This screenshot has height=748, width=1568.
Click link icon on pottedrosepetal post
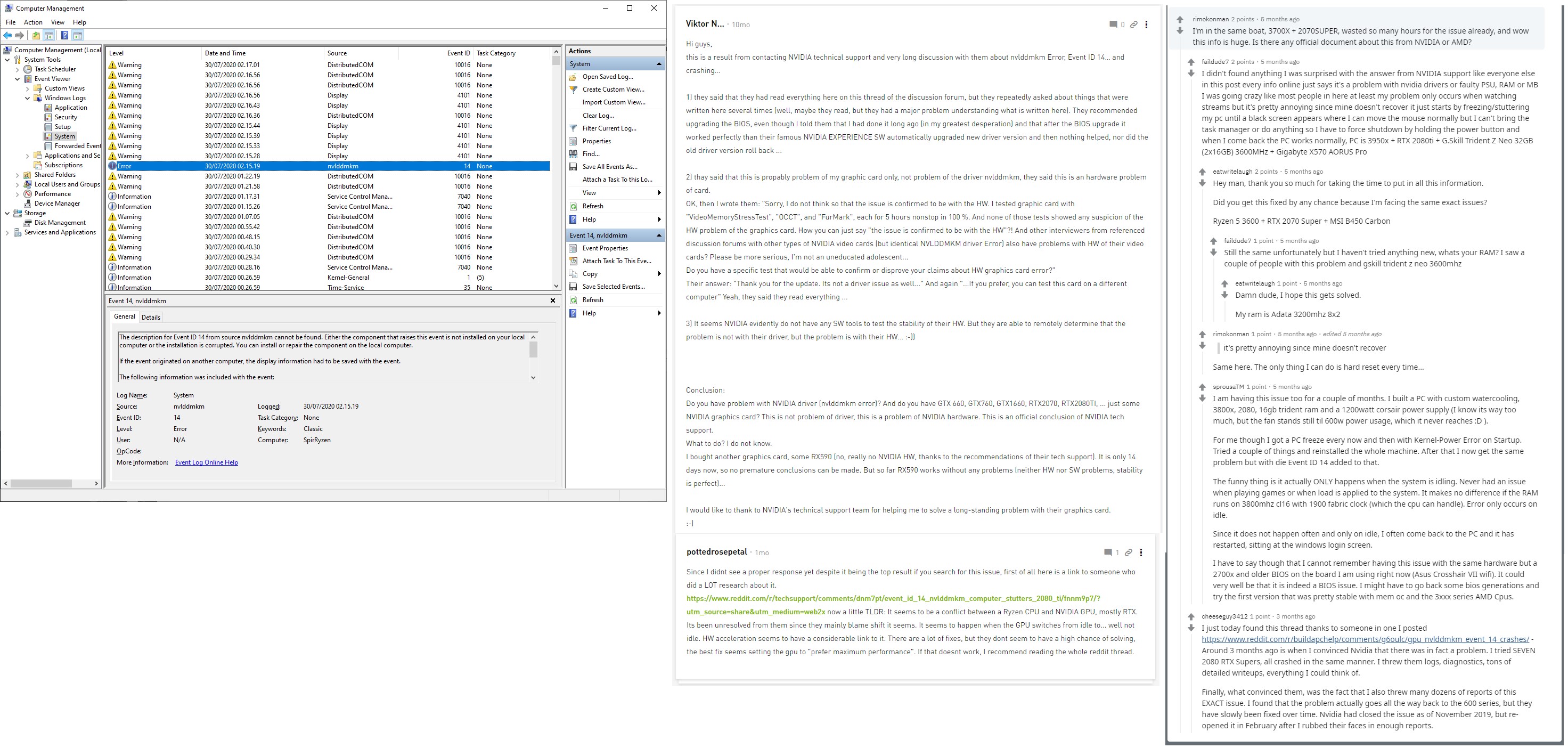coord(1128,552)
